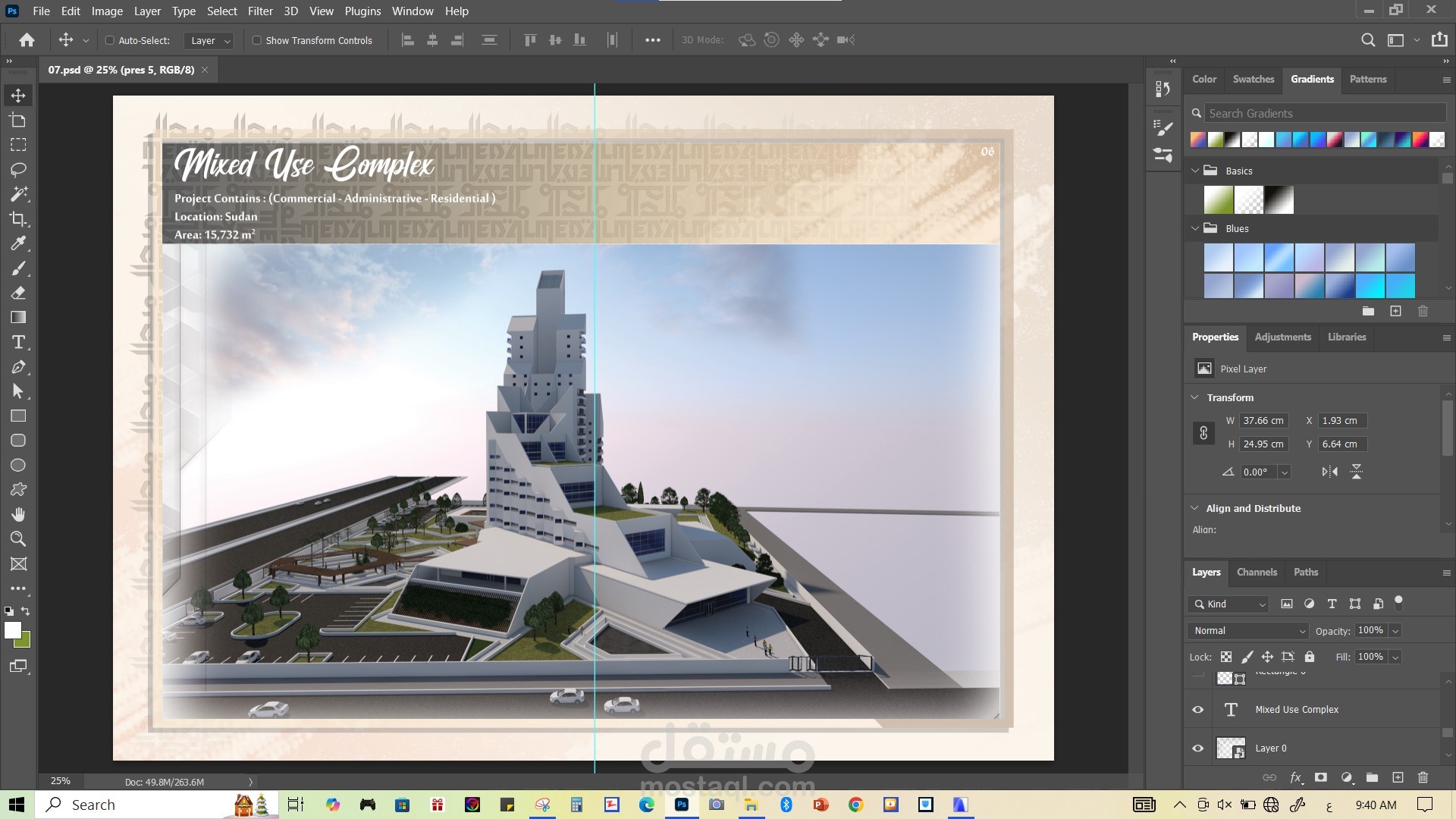This screenshot has width=1456, height=819.
Task: Hide the Mixed Use Complex layer
Action: pyautogui.click(x=1198, y=710)
